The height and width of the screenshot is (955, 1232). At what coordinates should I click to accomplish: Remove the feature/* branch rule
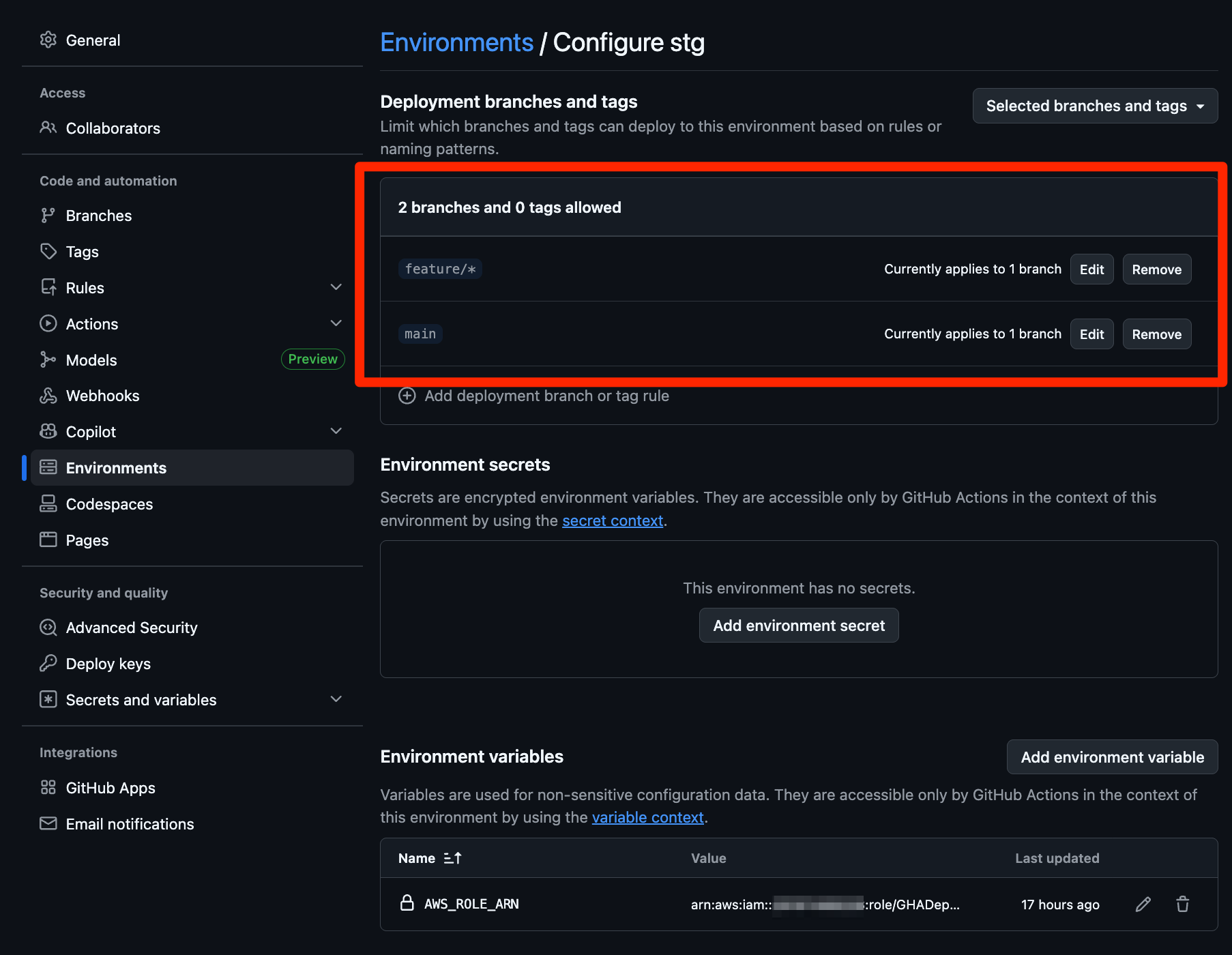[1157, 269]
